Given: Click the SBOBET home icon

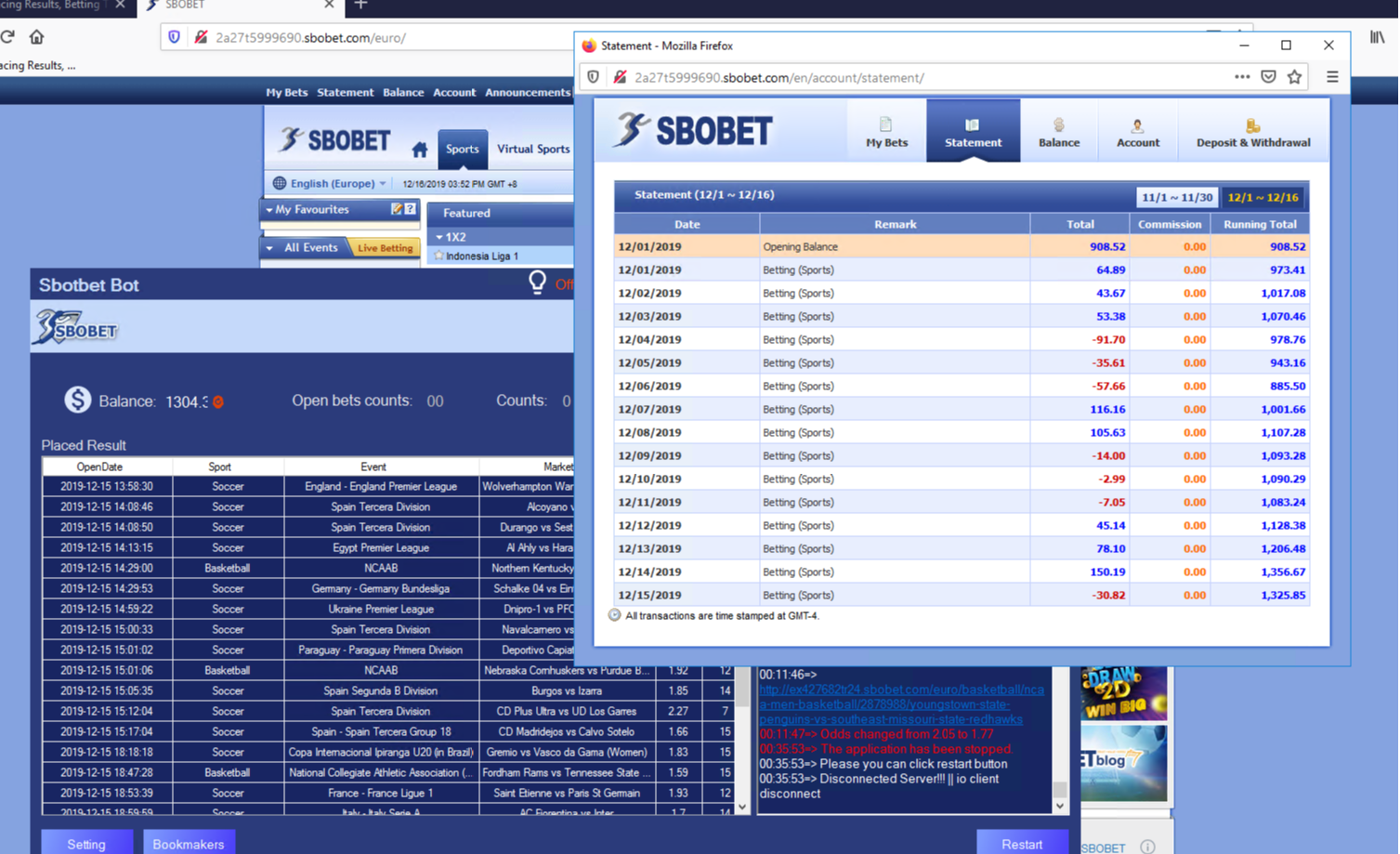Looking at the screenshot, I should 420,150.
